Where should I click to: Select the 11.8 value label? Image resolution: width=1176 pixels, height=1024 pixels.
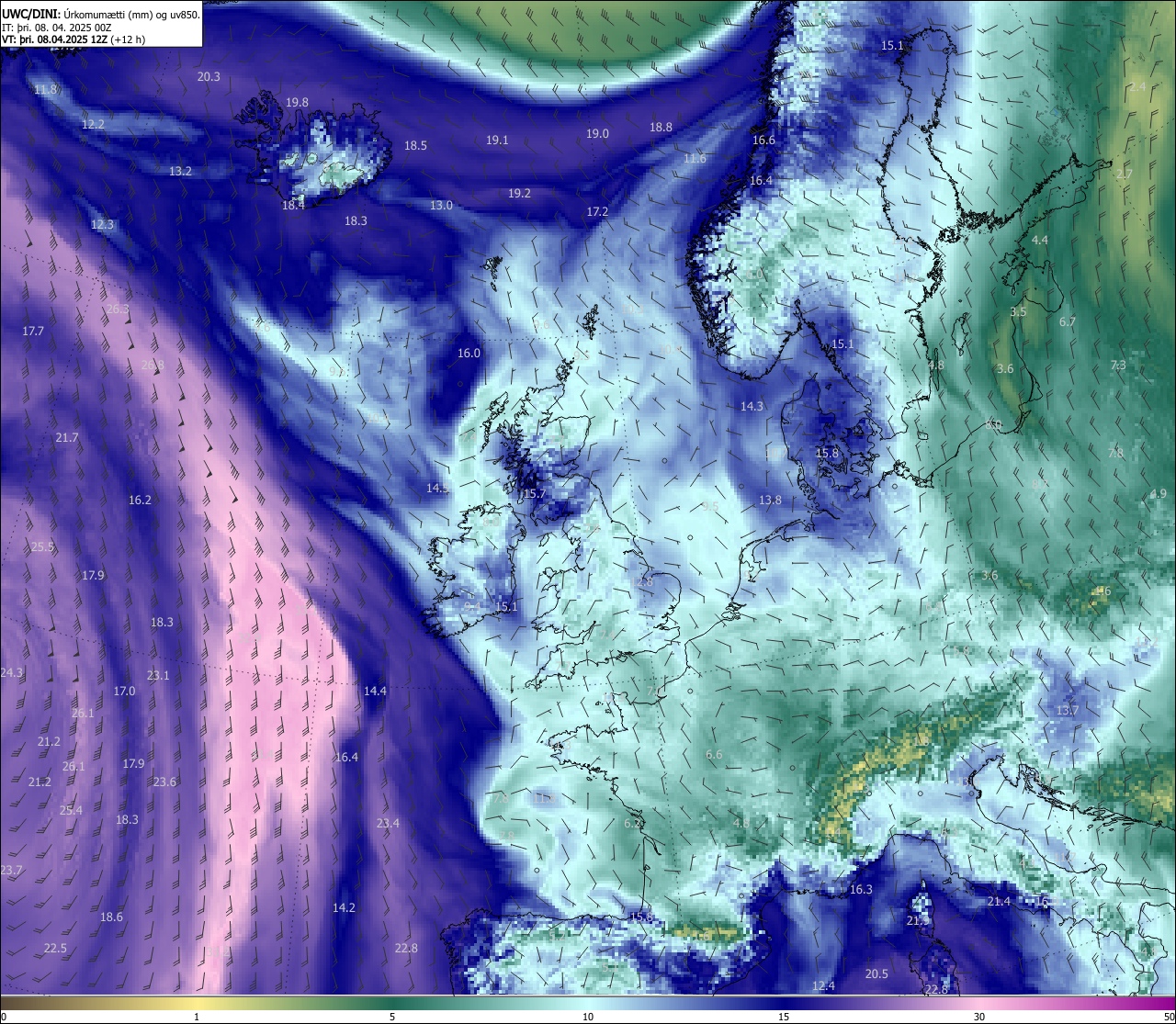[x=45, y=90]
